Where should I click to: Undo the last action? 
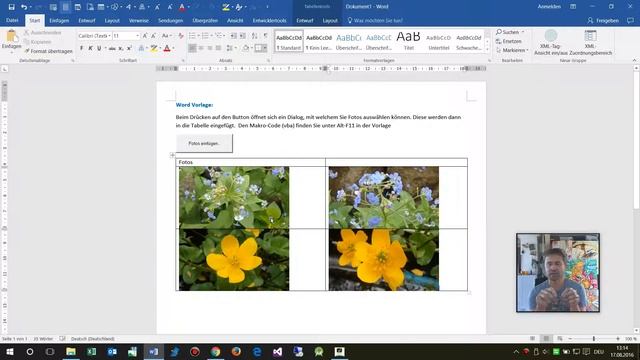pyautogui.click(x=24, y=7)
